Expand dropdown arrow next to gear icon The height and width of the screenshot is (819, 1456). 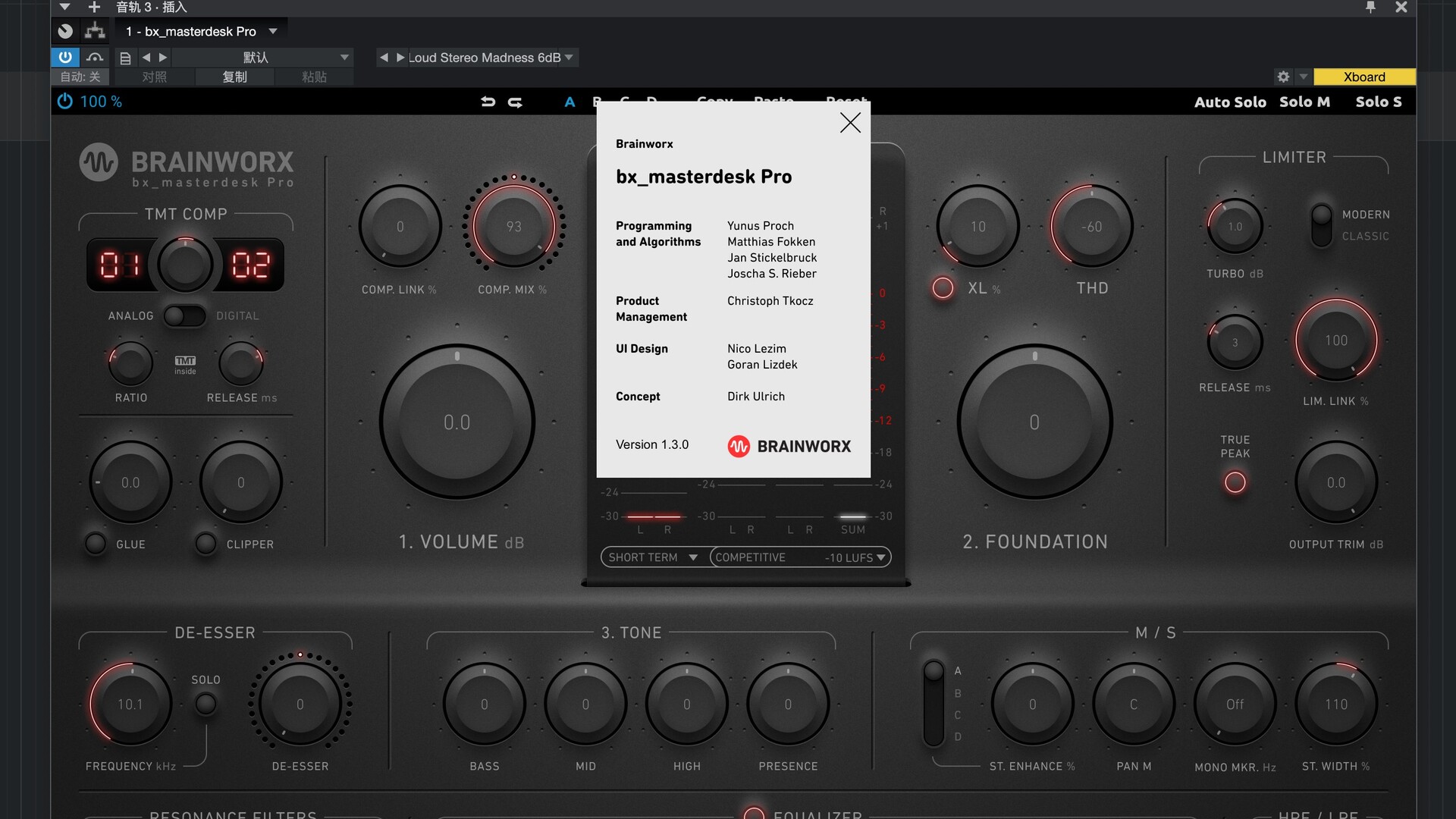tap(1303, 77)
